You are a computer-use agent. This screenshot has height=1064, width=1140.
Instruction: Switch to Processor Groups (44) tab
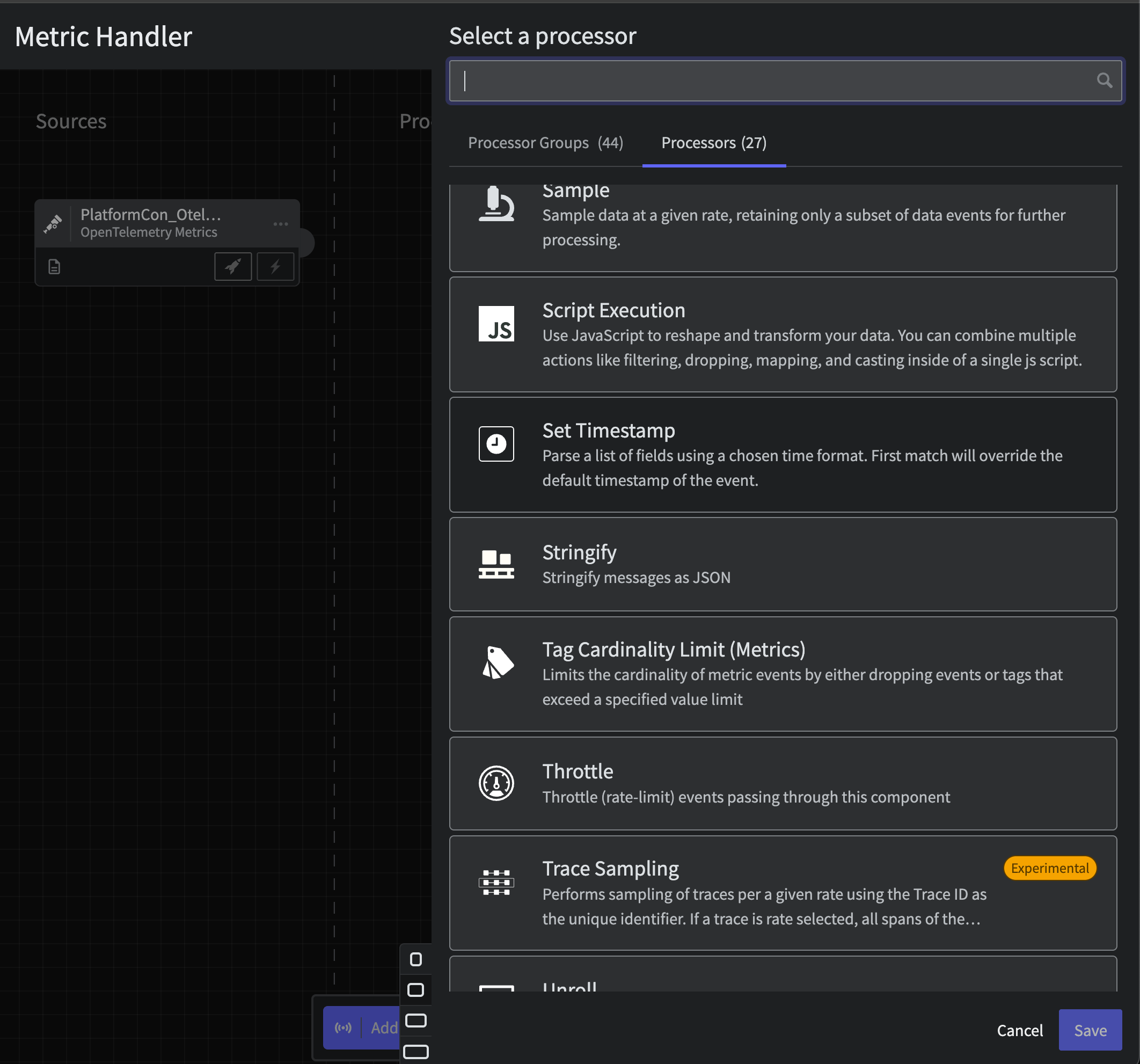(545, 143)
